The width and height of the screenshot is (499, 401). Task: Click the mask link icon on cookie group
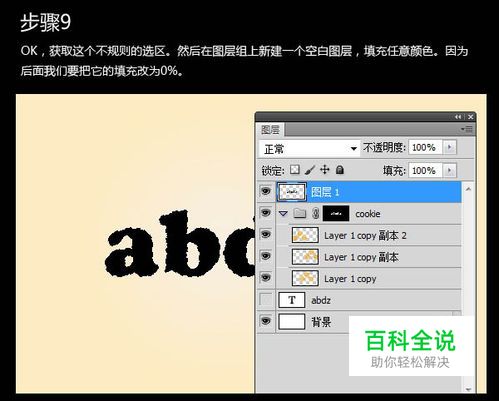(315, 213)
